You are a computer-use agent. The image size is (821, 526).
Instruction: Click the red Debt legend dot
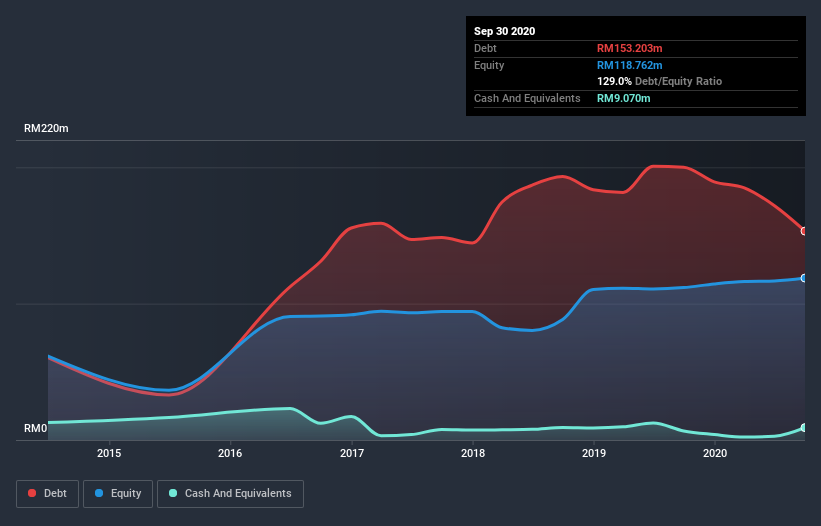click(x=32, y=493)
